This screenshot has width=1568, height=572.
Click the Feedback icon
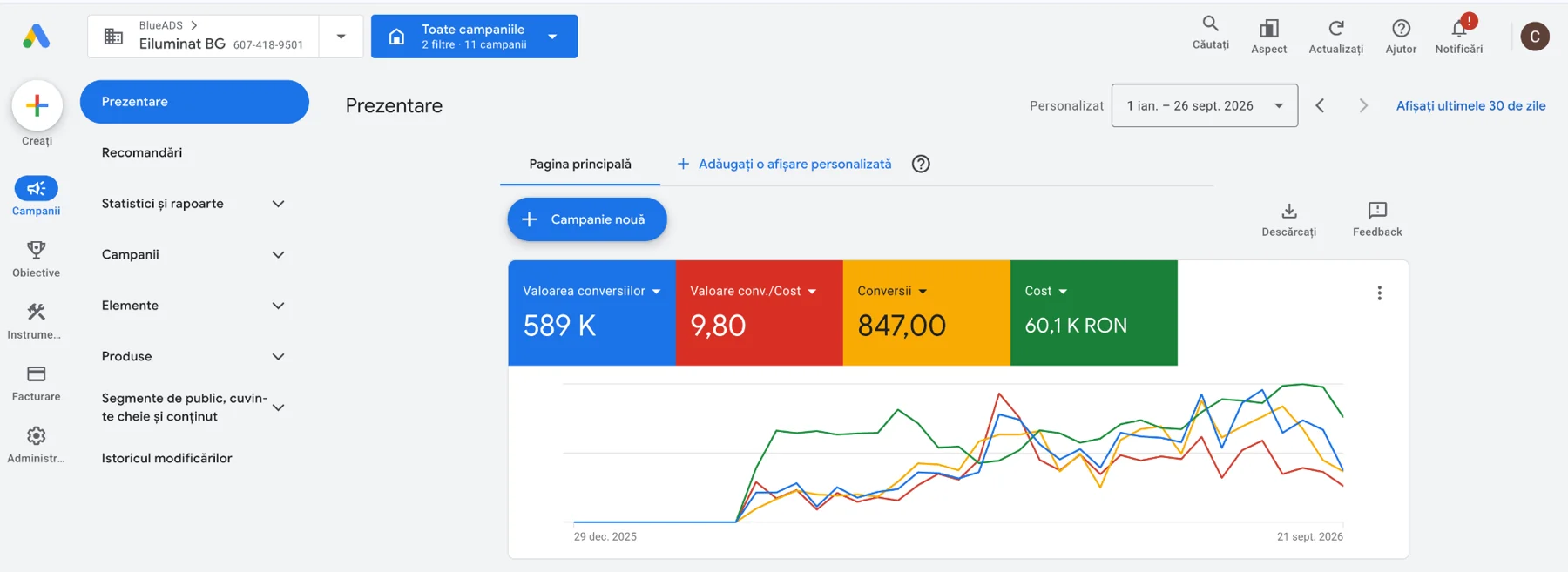1377,211
